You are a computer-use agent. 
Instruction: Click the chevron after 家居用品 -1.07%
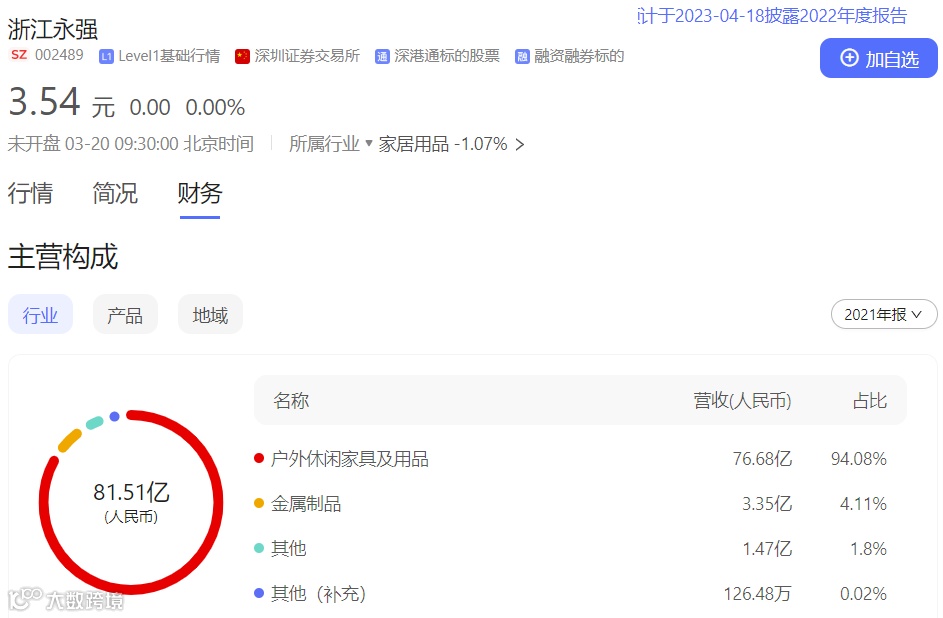pos(520,145)
